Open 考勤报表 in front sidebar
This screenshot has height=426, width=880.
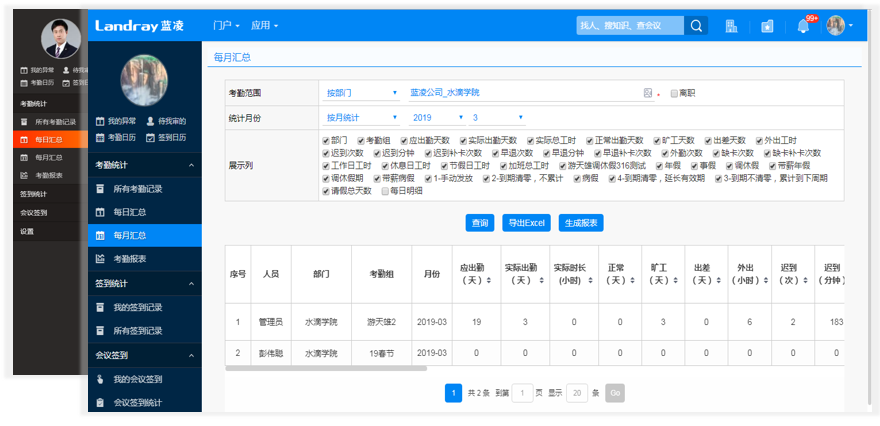145,259
